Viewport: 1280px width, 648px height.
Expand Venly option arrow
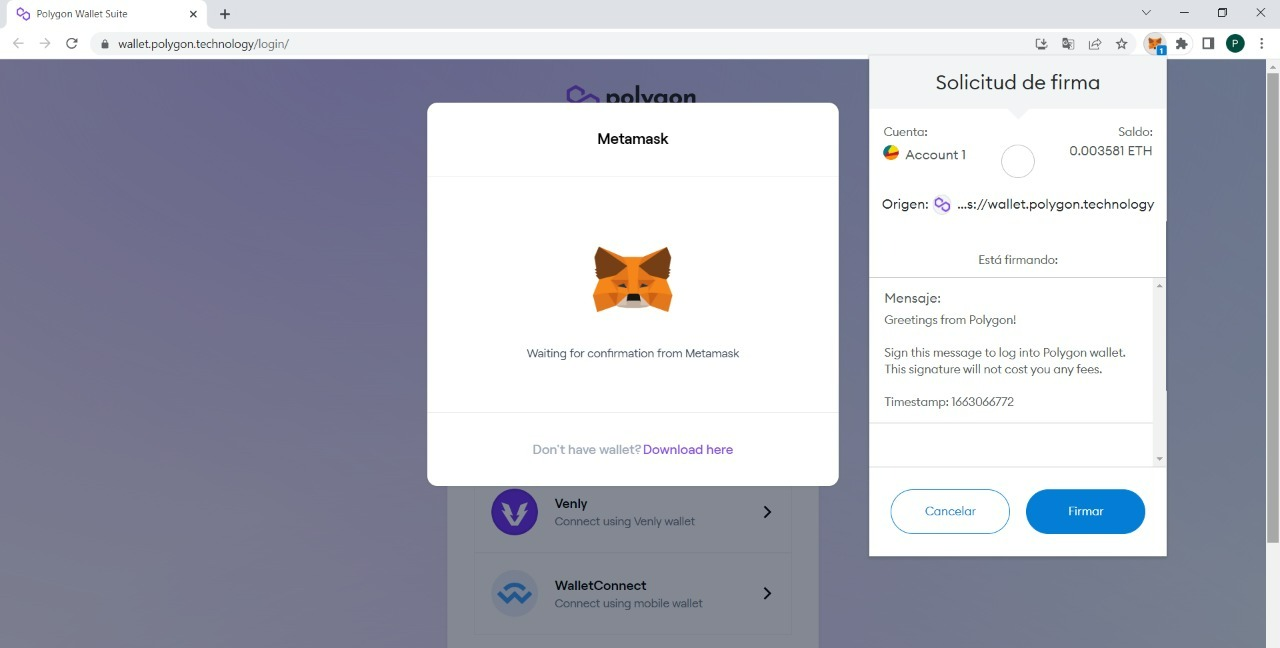pyautogui.click(x=767, y=512)
